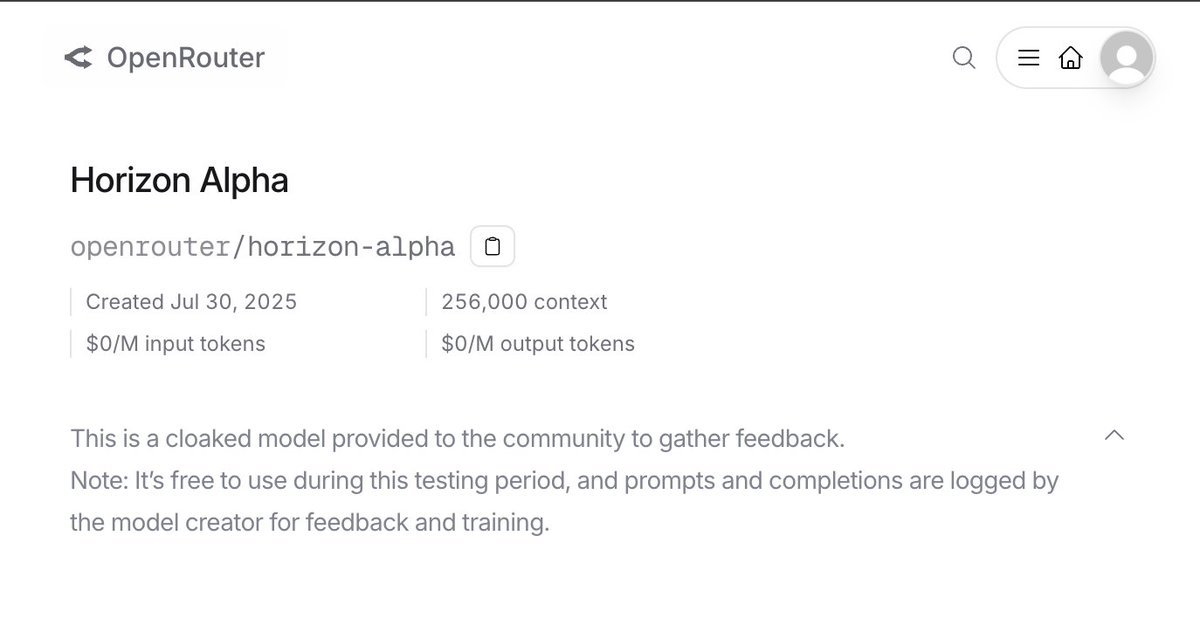Click the cloaked model description sentence
Screen dimensions: 1200x625
click(457, 438)
